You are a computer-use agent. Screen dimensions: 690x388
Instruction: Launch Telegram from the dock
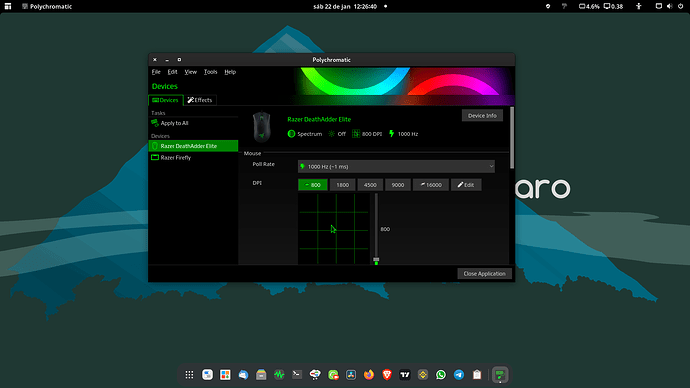tap(459, 375)
